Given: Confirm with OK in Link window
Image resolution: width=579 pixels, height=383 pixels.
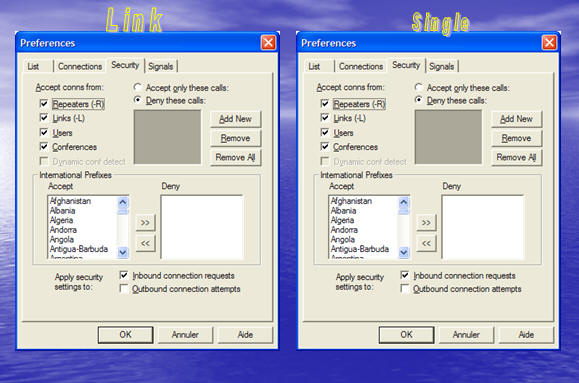Looking at the screenshot, I should (x=126, y=335).
